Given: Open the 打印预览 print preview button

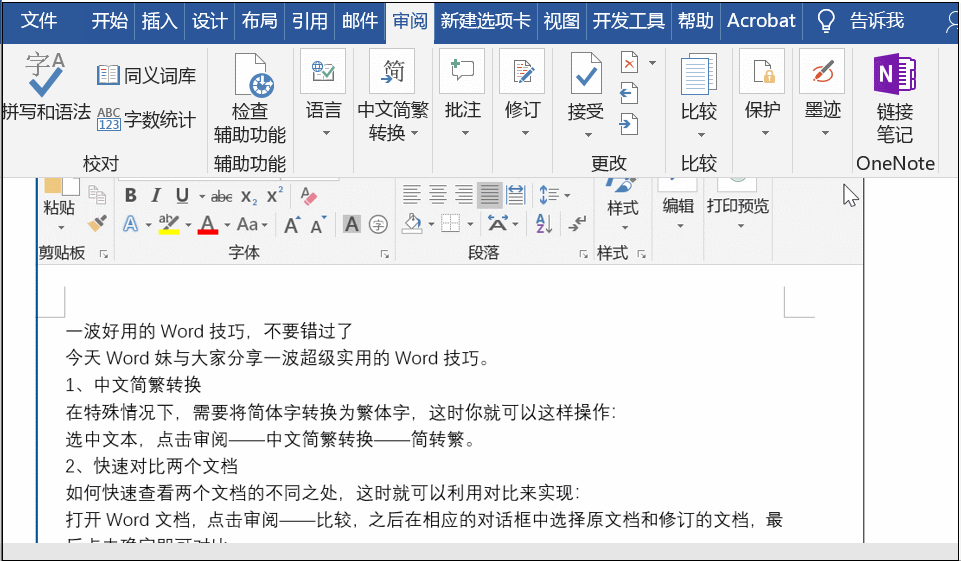Looking at the screenshot, I should [737, 206].
